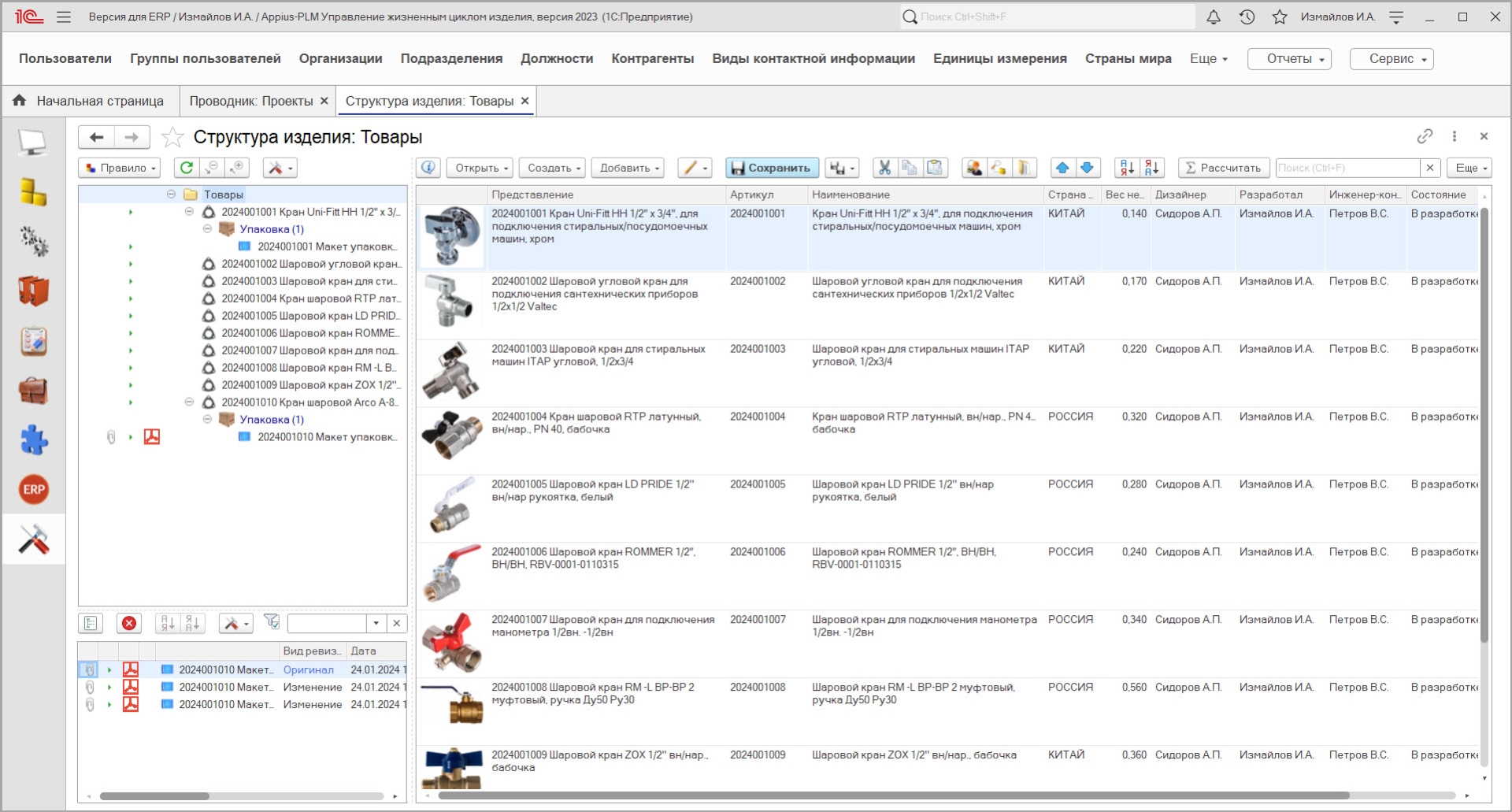Open history clock icon in title bar
1512x812 pixels.
tap(1247, 17)
